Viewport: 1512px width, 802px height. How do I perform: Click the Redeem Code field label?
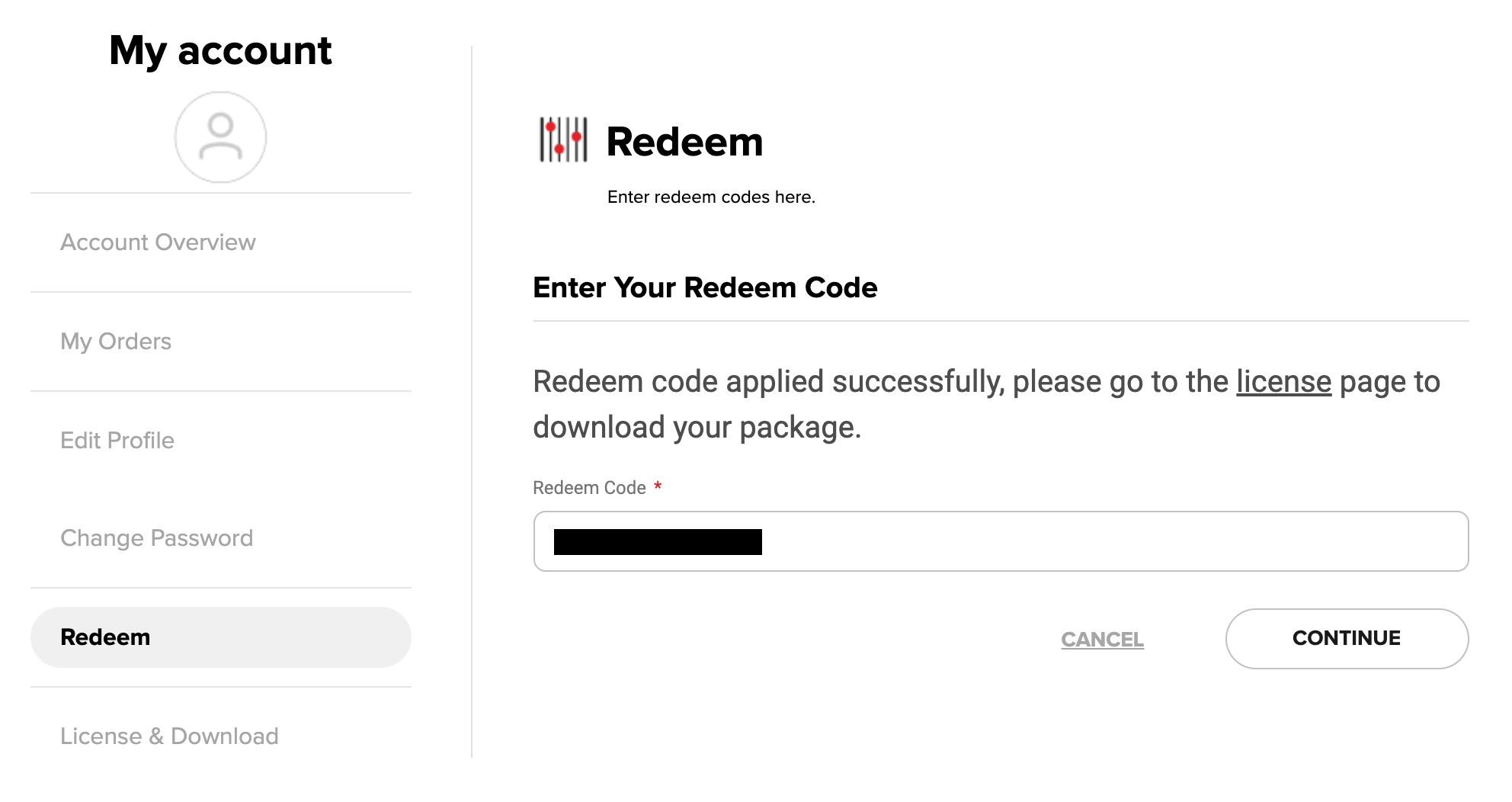pyautogui.click(x=591, y=486)
